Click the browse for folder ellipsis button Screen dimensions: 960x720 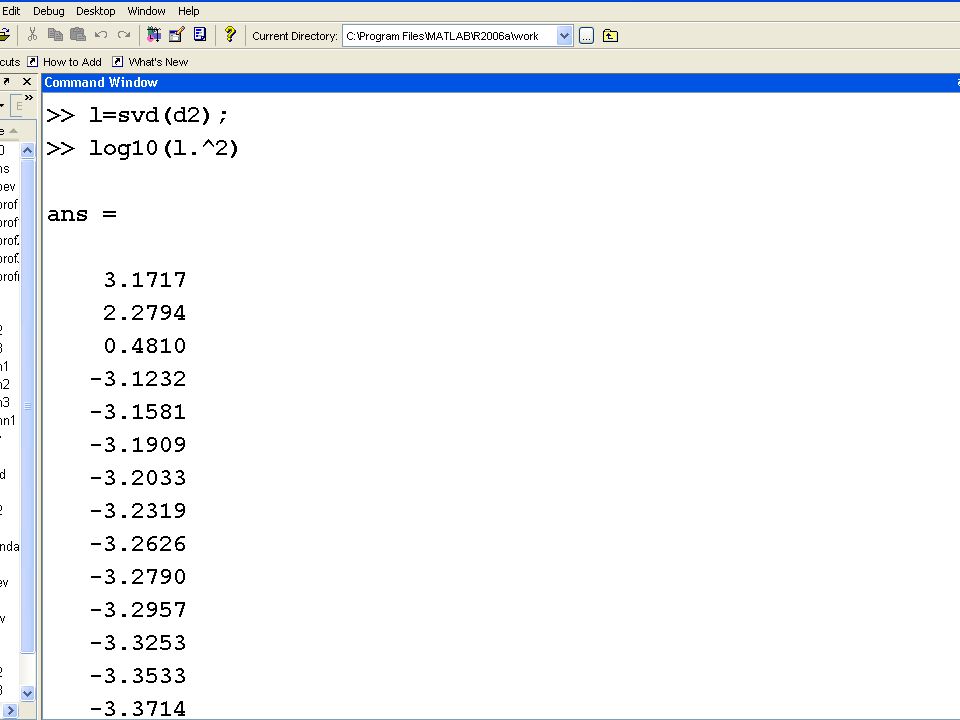click(x=586, y=36)
